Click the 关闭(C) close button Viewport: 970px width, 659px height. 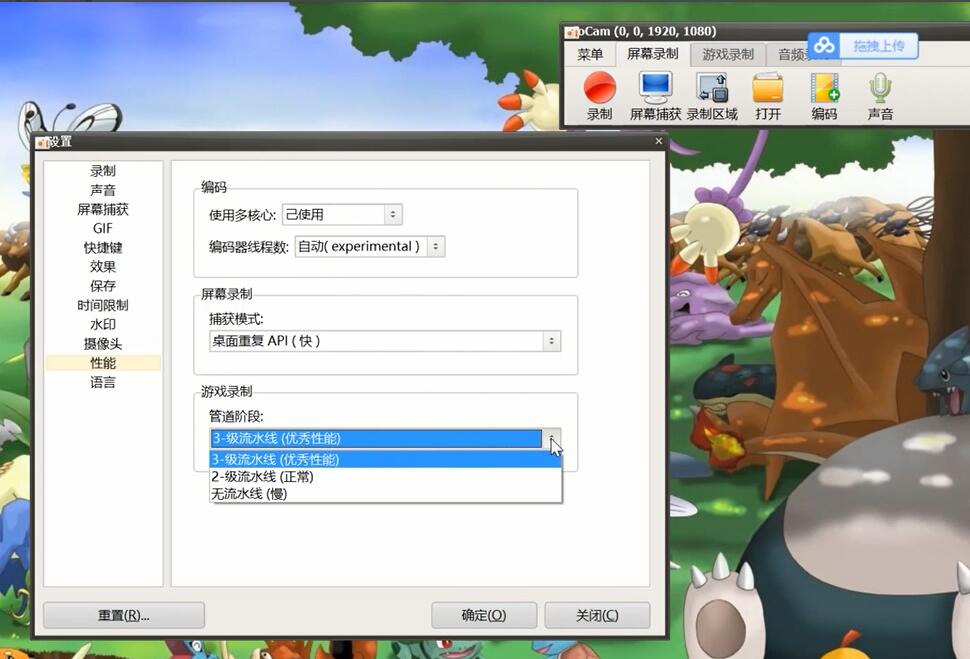point(597,615)
